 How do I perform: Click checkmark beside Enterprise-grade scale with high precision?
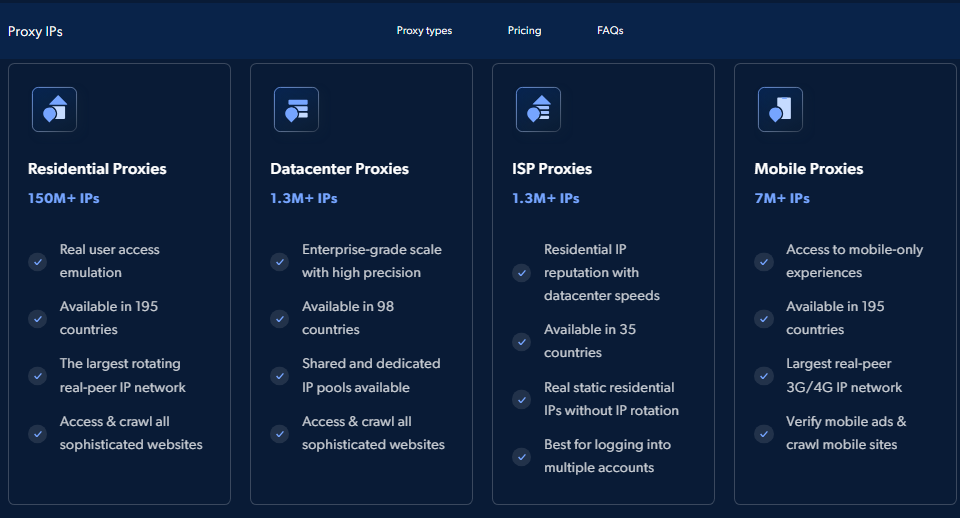coord(280,262)
